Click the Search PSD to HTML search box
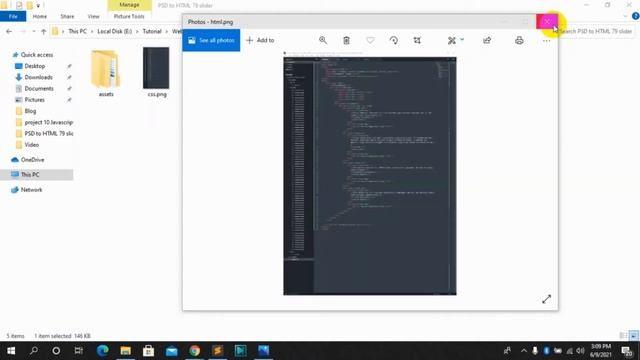Screen dimensions: 640x360 pyautogui.click(x=596, y=31)
